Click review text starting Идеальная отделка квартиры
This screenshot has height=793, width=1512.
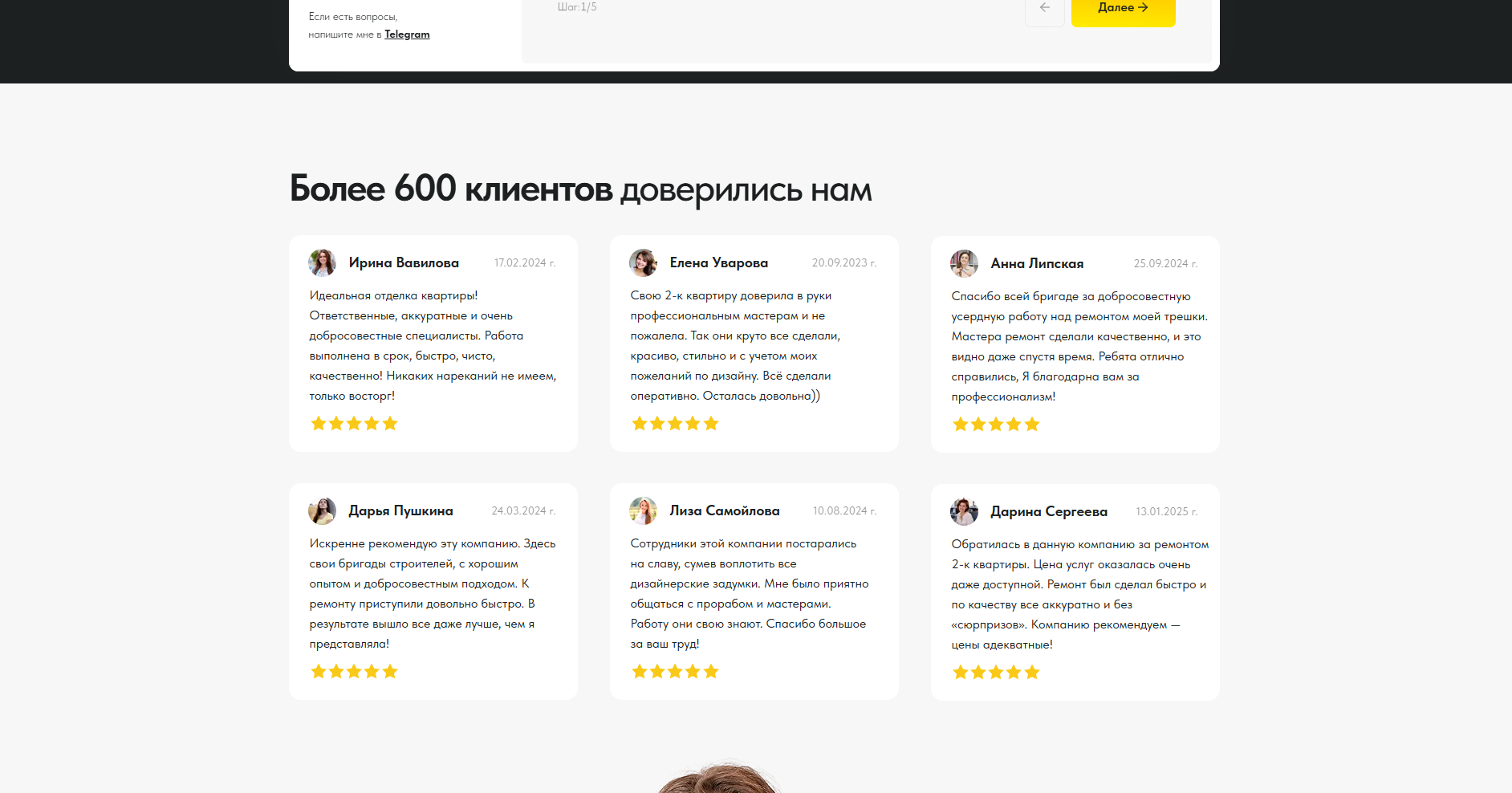point(433,346)
